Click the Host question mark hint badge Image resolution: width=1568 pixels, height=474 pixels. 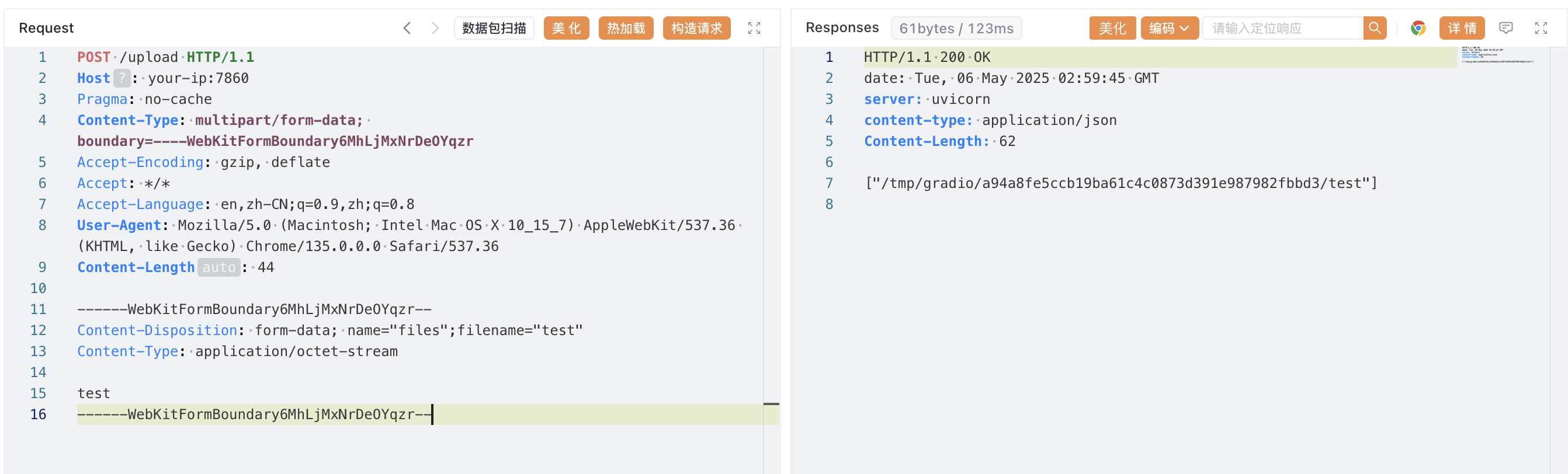(122, 78)
